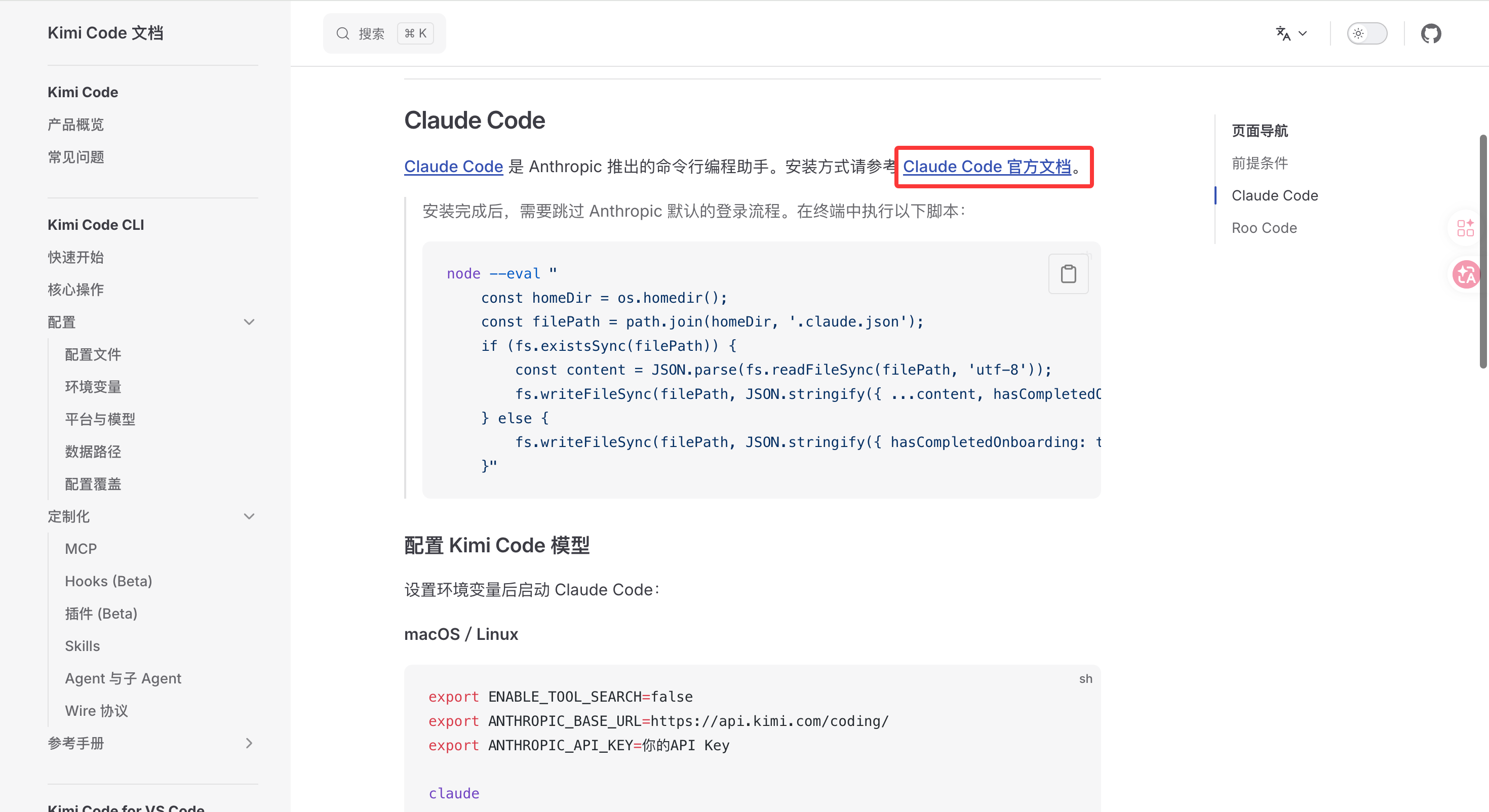Click the pink translate floating icon
Image resolution: width=1489 pixels, height=812 pixels.
coord(1466,274)
